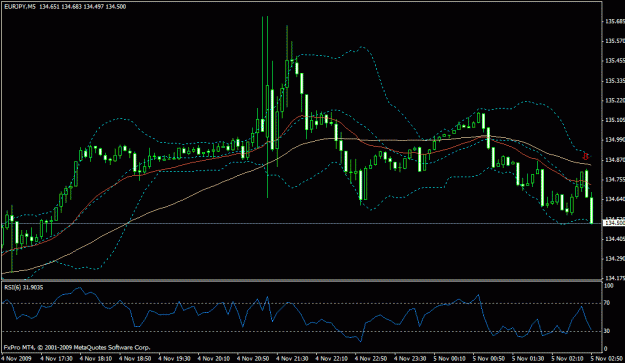Image resolution: width=625 pixels, height=363 pixels.
Task: Click the 135.685 price axis label
Action: [x=615, y=22]
